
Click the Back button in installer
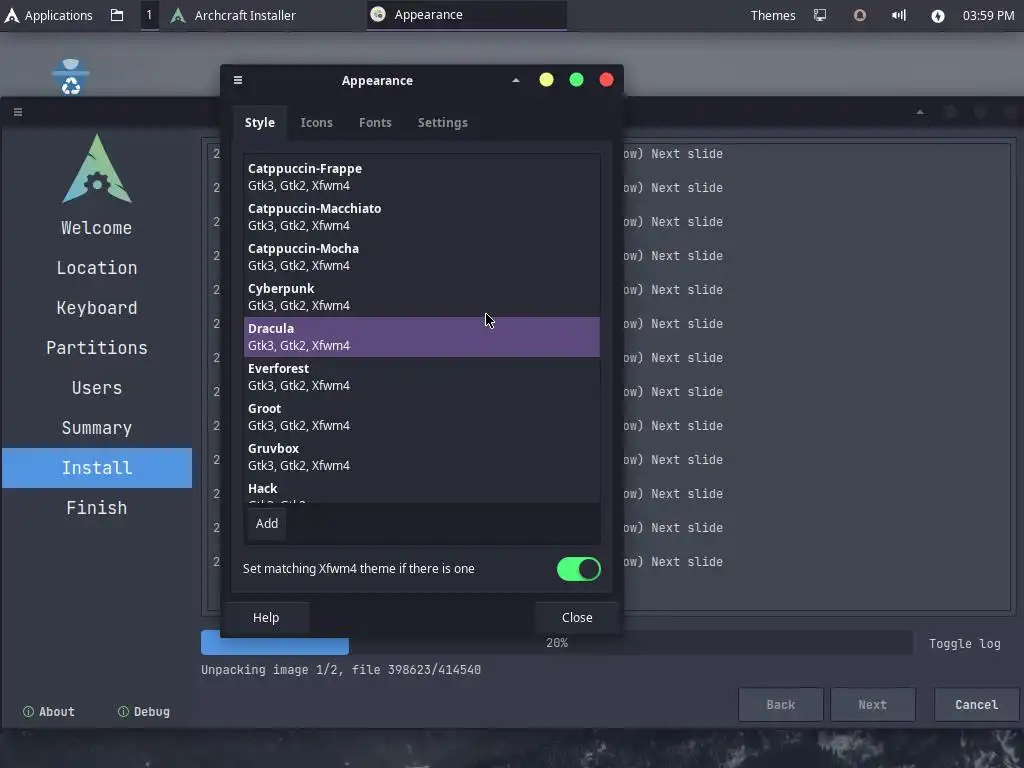point(780,705)
